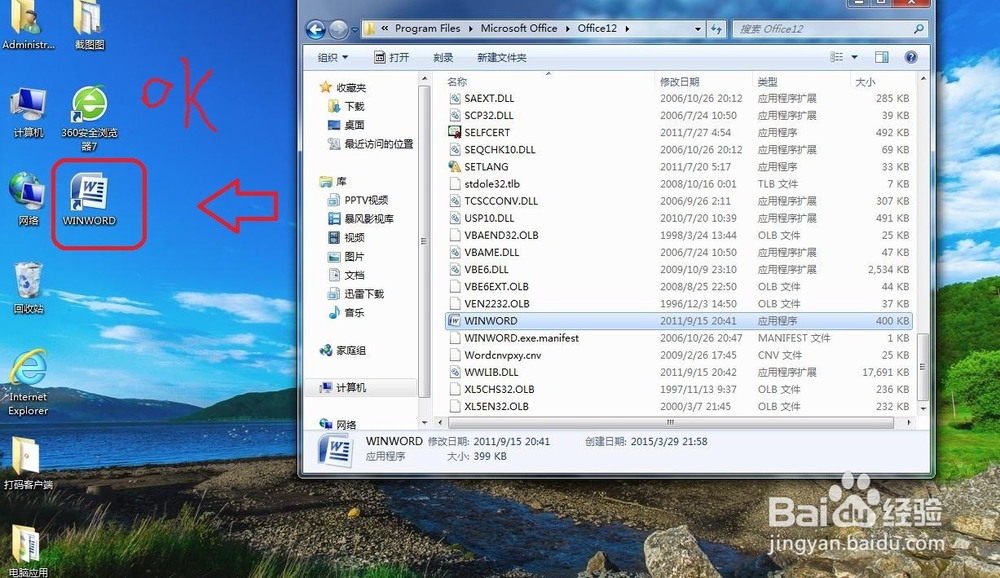Open the Explorer help question mark
Viewport: 1000px width, 578px height.
(x=911, y=57)
